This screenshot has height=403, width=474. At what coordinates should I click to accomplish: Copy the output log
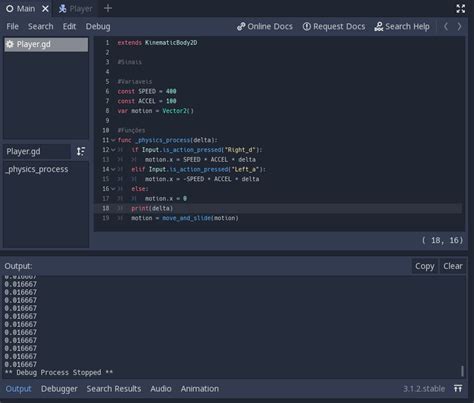(424, 266)
